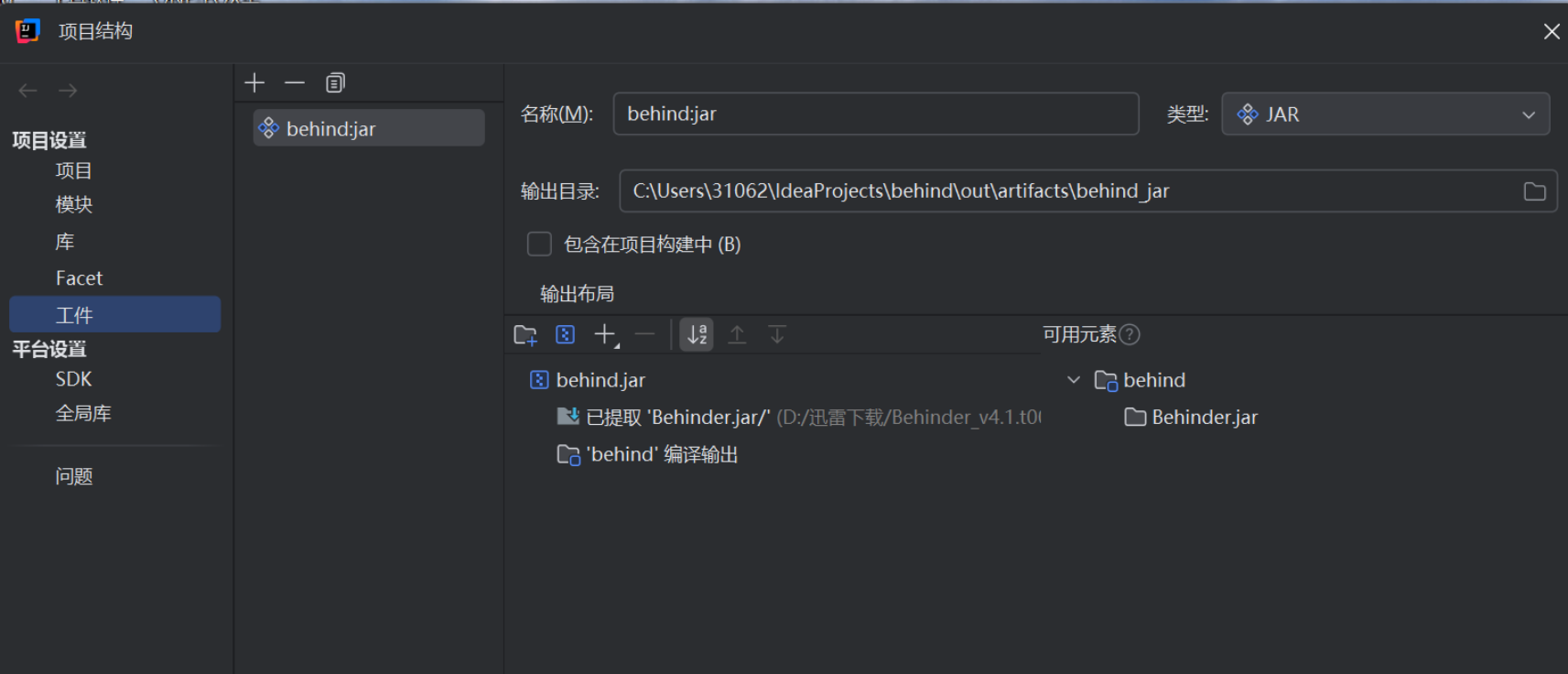Toggle sort elements by name and type
Viewport: 1568px width, 674px height.
pos(697,335)
